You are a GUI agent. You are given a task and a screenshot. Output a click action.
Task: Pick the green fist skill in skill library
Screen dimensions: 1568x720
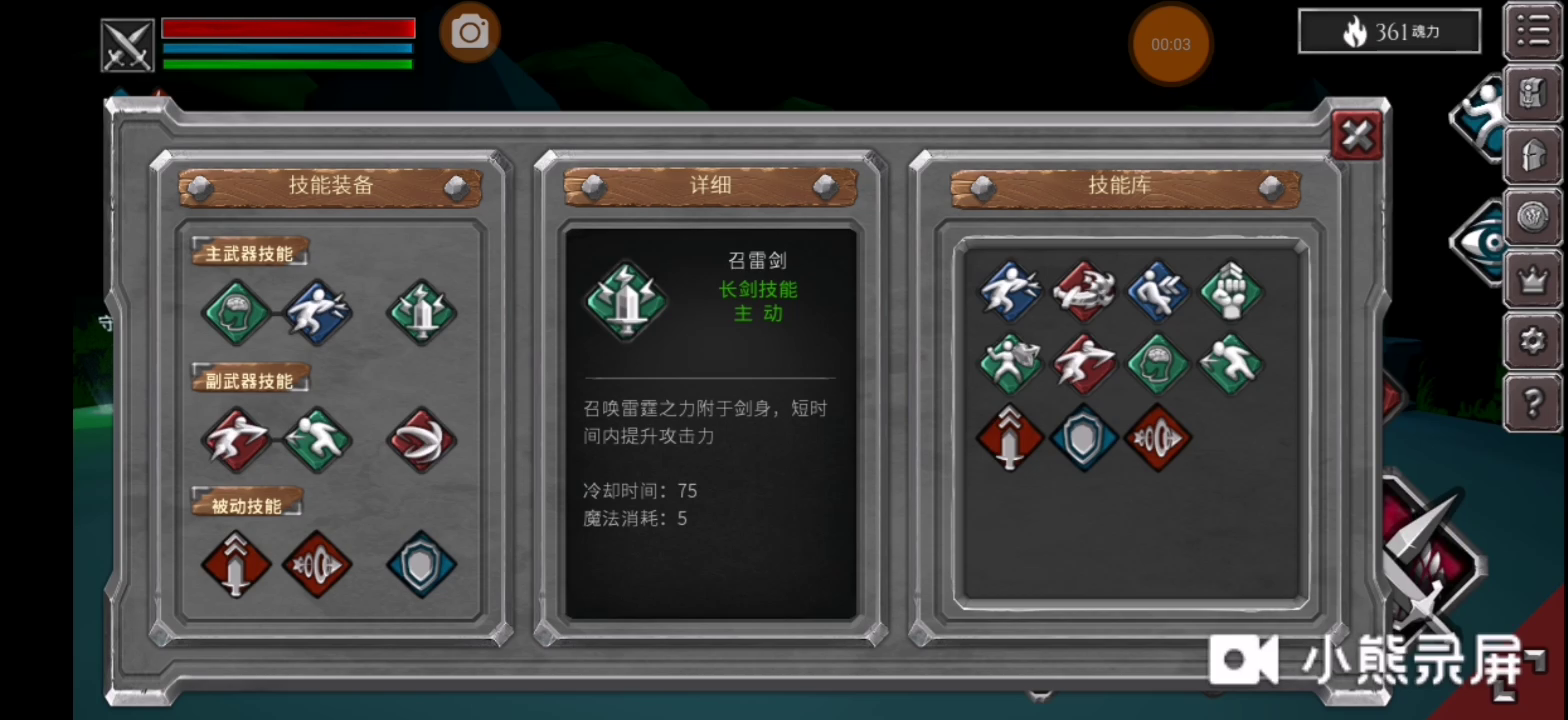(1232, 291)
